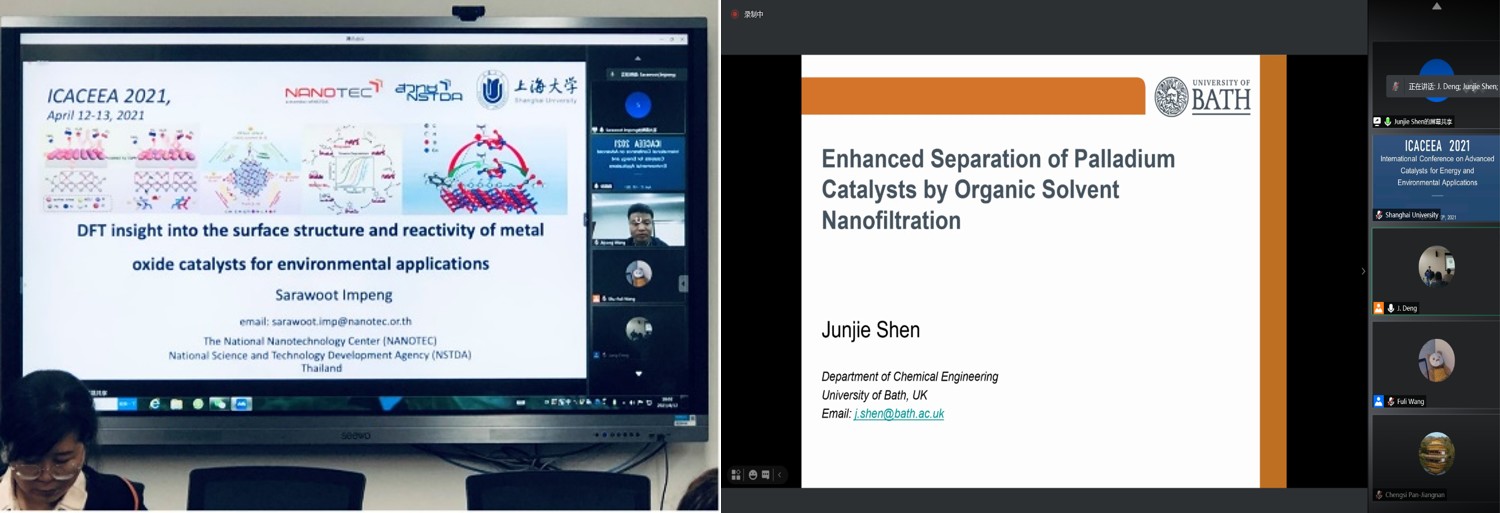Screen dimensions: 1500x513
Task: Select J. Deng's video tile
Action: pyautogui.click(x=1436, y=266)
